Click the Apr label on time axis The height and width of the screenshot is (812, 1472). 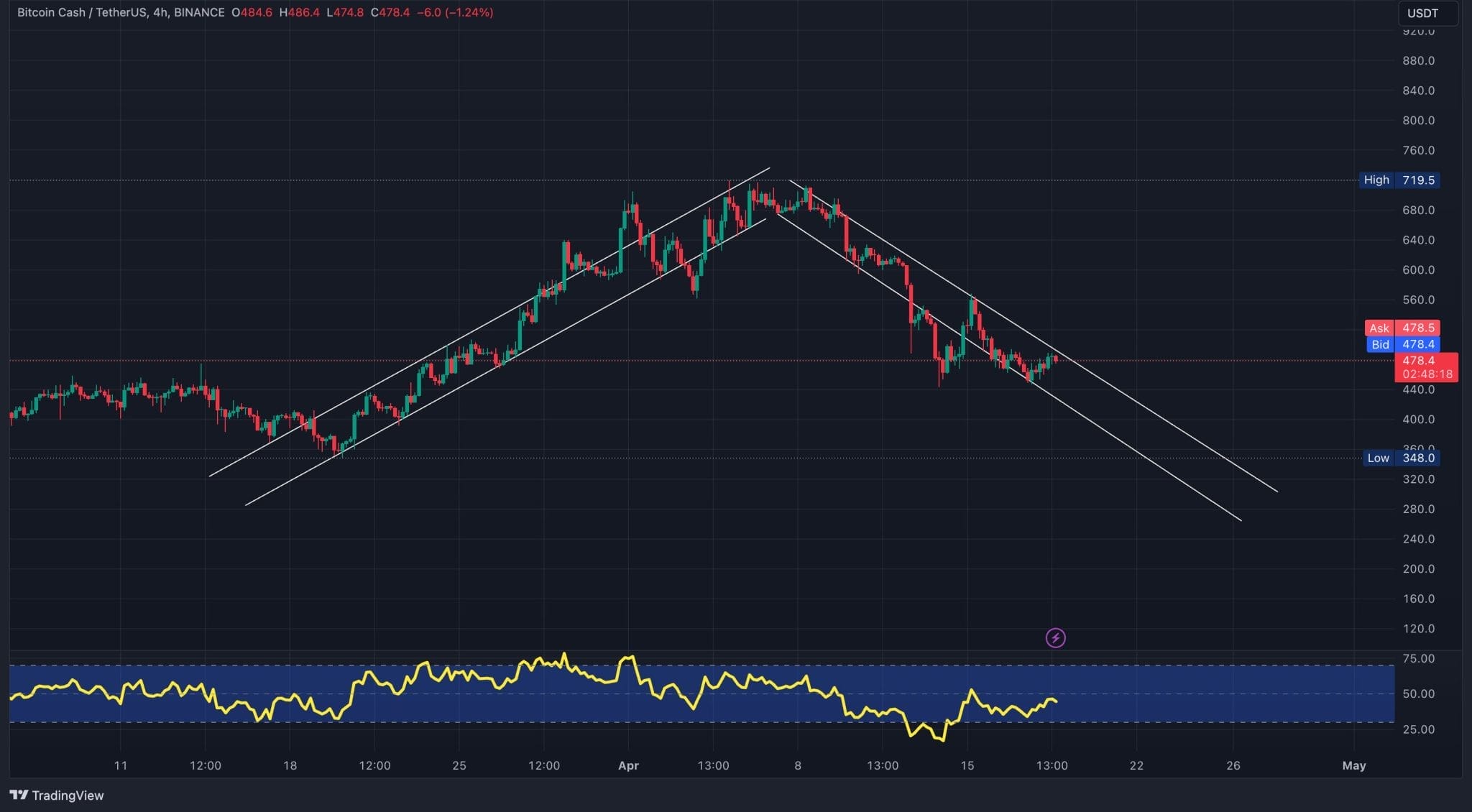pos(628,765)
